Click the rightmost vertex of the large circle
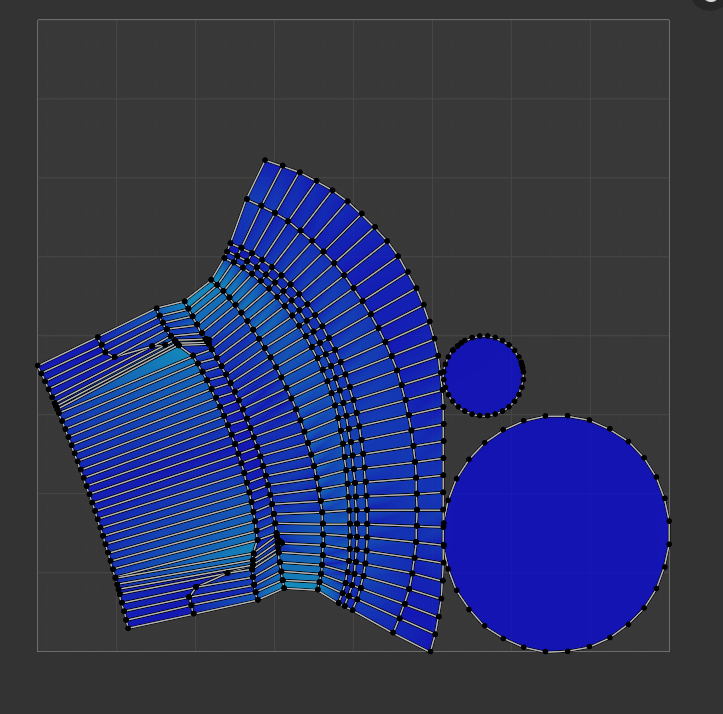Viewport: 723px width, 714px height. [x=669, y=522]
